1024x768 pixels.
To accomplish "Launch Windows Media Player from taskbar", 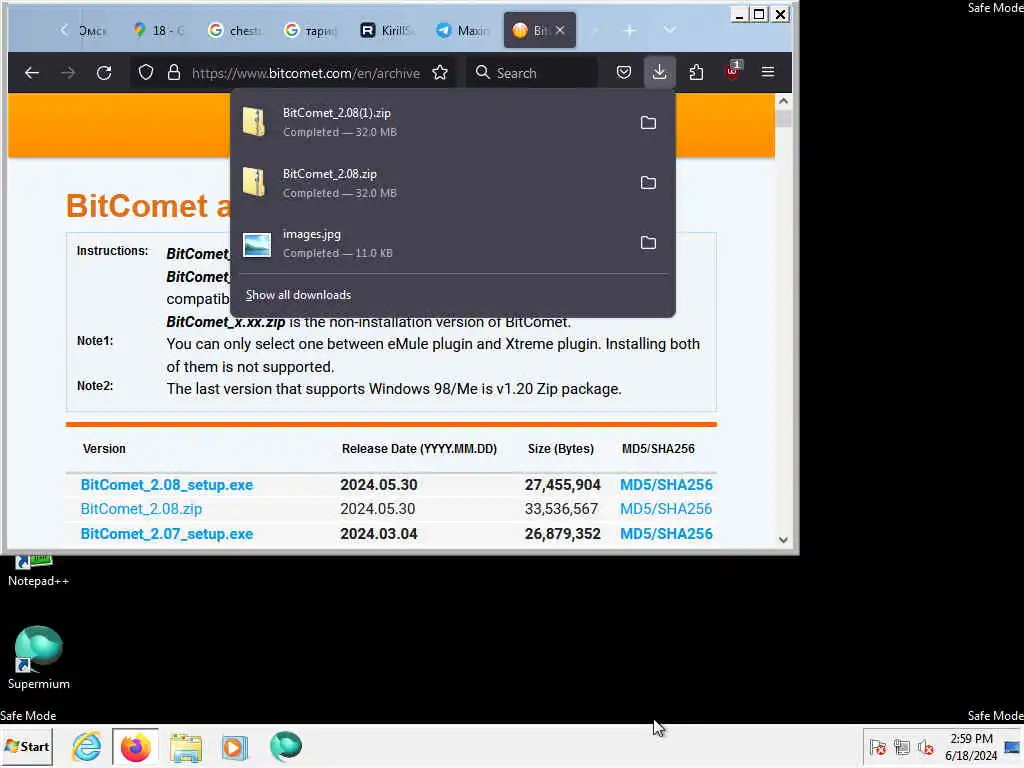I will (x=235, y=746).
